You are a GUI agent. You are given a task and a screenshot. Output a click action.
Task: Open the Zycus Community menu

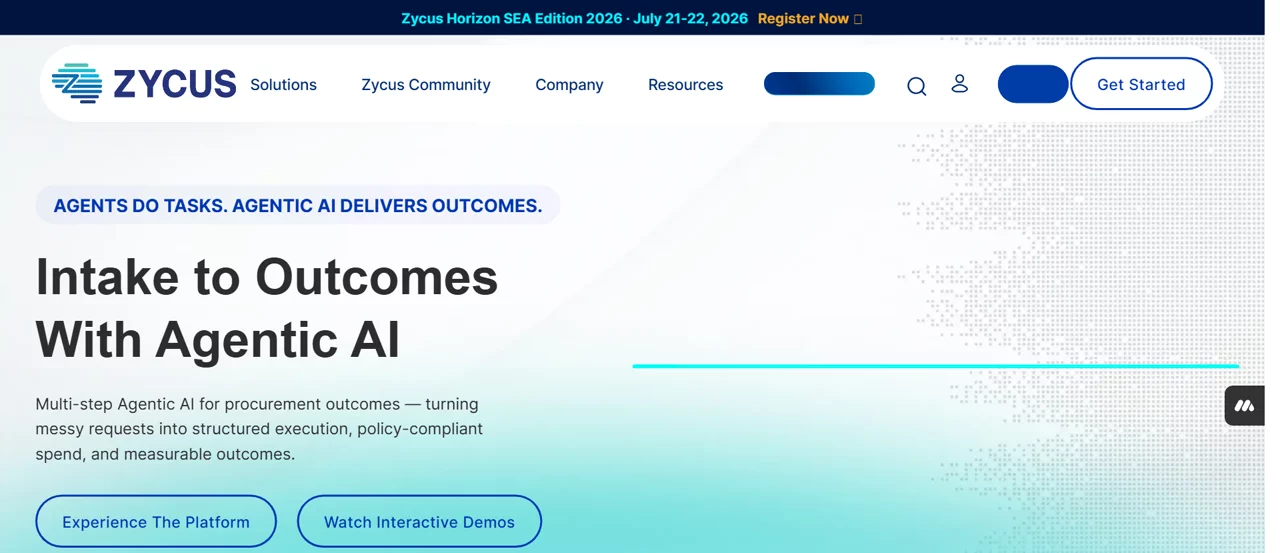[426, 85]
